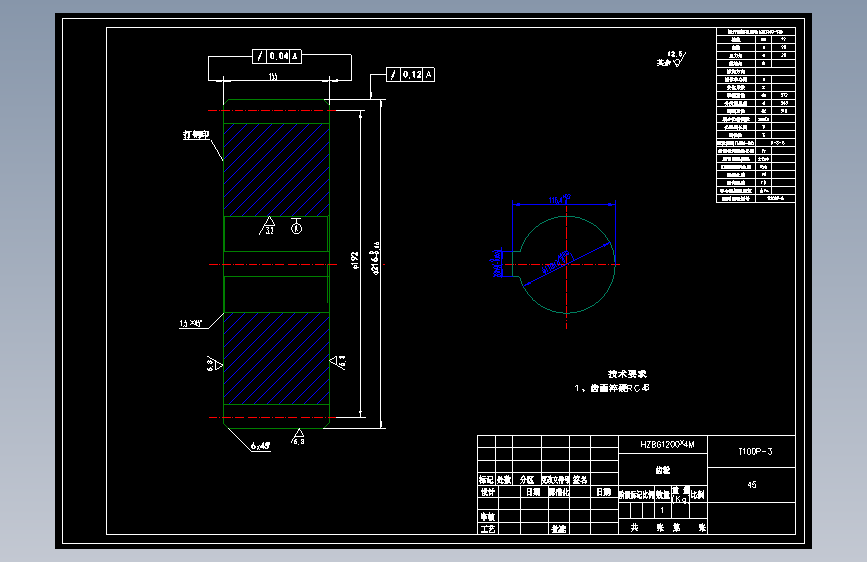This screenshot has width=867, height=562.
Task: Select the 6x45° chamfer annotation
Action: (x=260, y=446)
